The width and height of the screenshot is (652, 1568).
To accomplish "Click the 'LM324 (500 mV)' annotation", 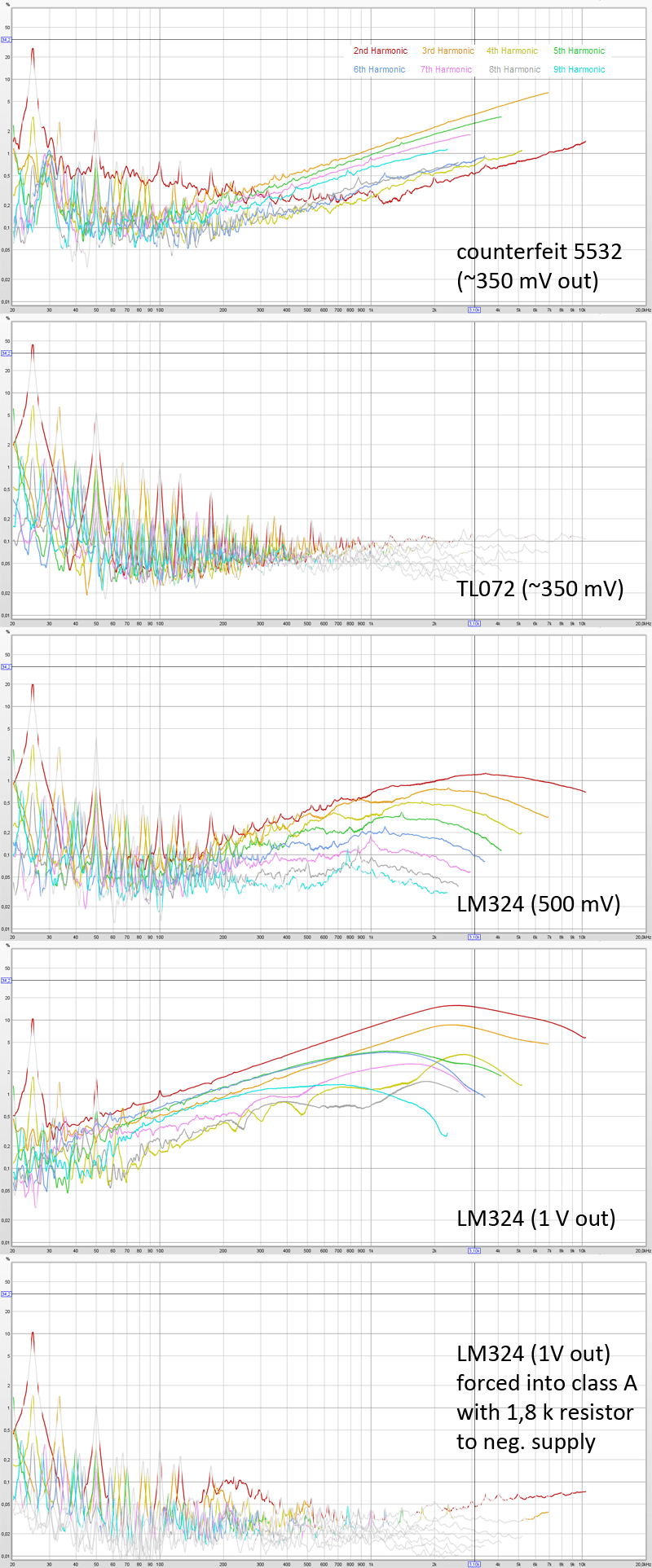I will tap(538, 903).
